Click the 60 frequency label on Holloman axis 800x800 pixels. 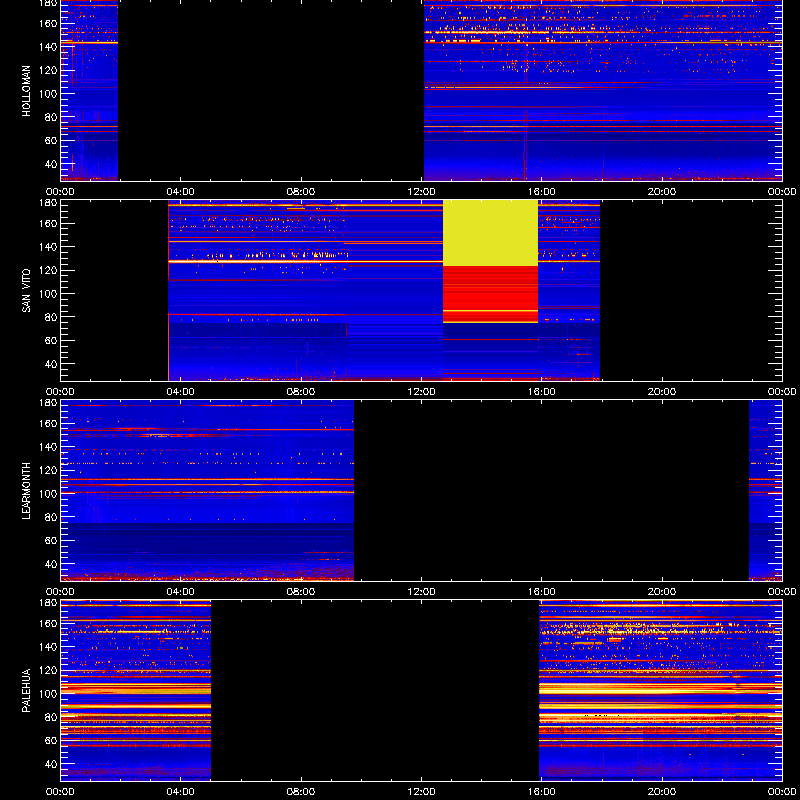pos(52,141)
